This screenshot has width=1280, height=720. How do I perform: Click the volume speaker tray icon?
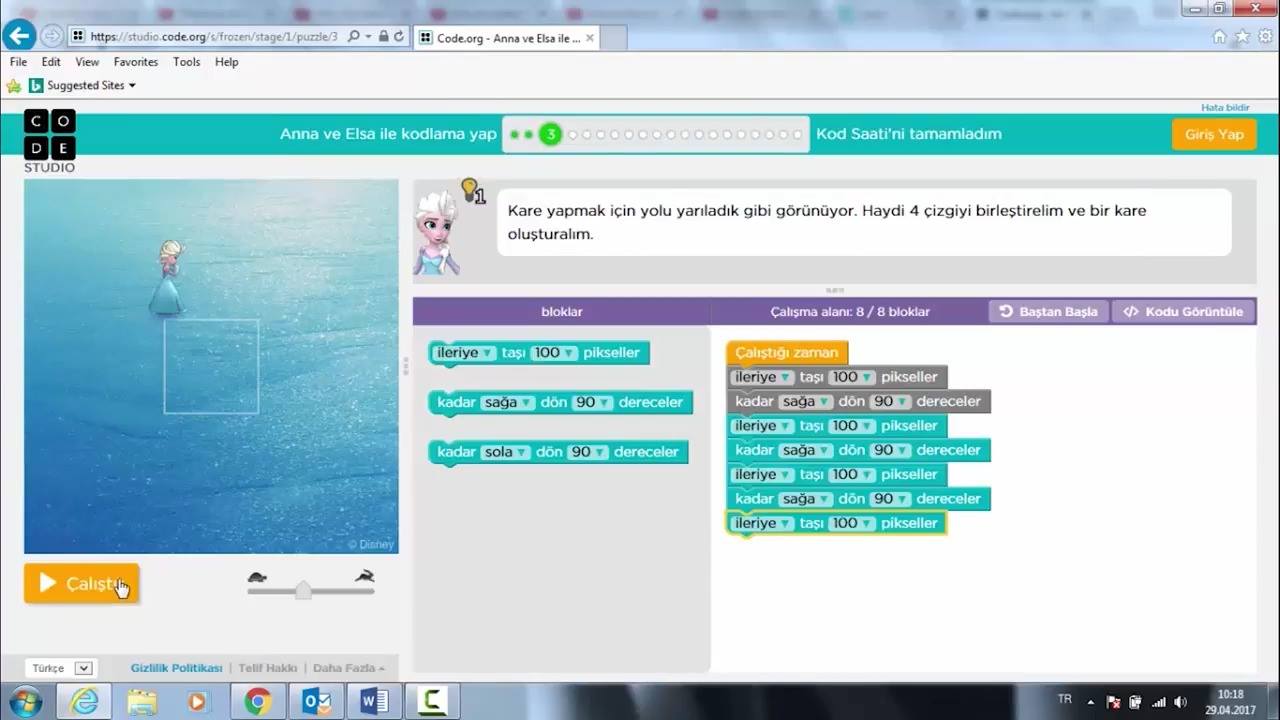(1181, 702)
